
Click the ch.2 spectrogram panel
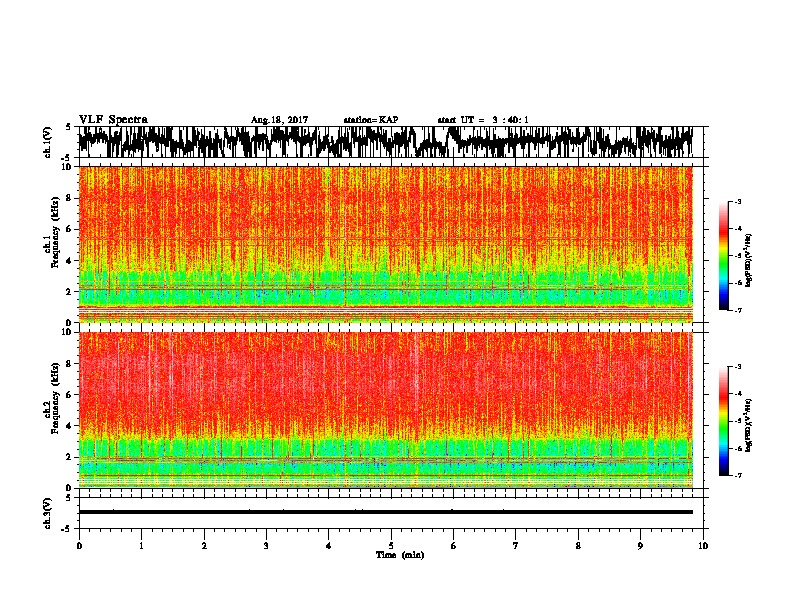(385, 410)
